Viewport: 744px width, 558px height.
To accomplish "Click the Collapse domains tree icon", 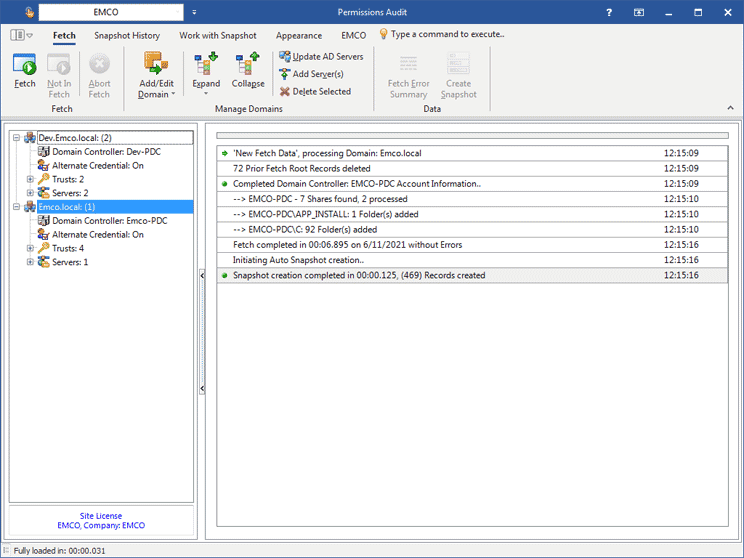I will 247,64.
